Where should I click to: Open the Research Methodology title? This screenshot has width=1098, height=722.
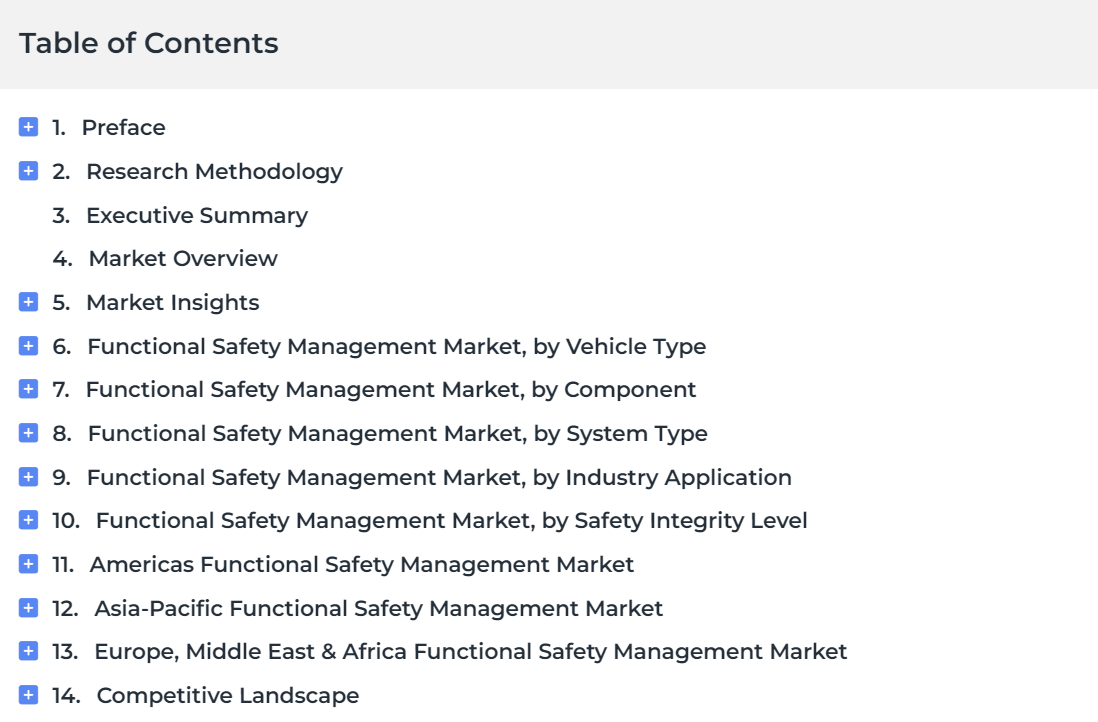click(214, 172)
